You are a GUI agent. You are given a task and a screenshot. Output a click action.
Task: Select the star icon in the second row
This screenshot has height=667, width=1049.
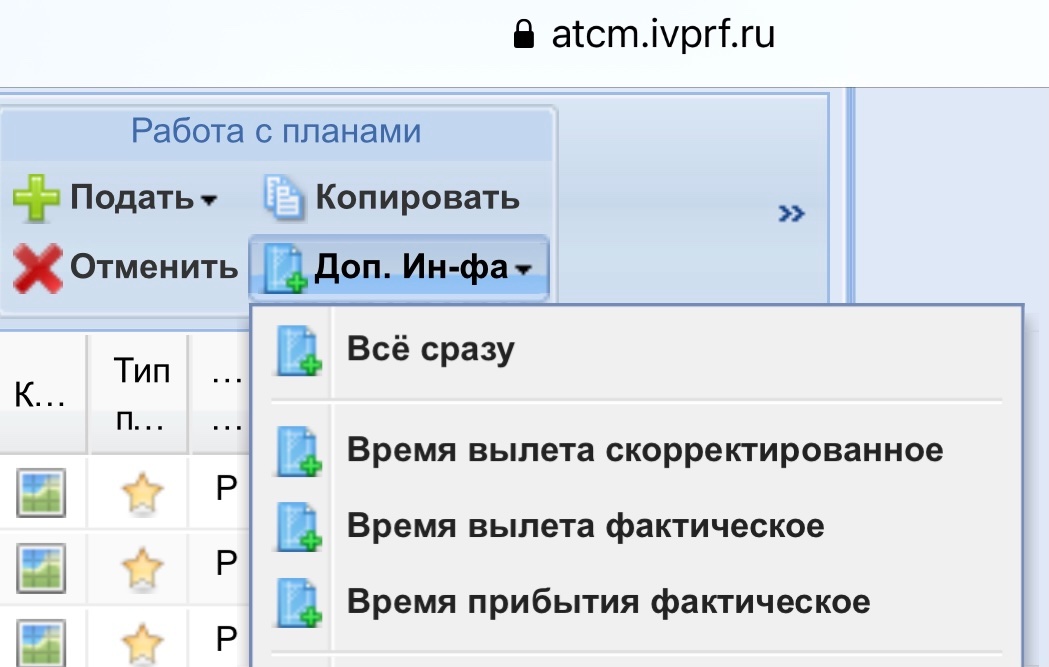[141, 569]
